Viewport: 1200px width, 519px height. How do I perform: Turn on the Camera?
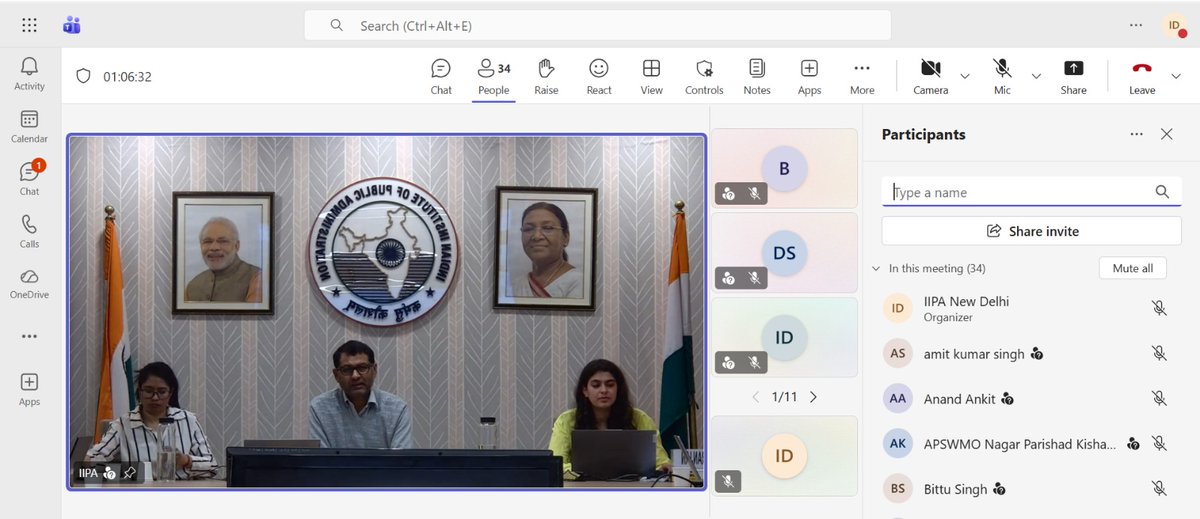[x=930, y=76]
